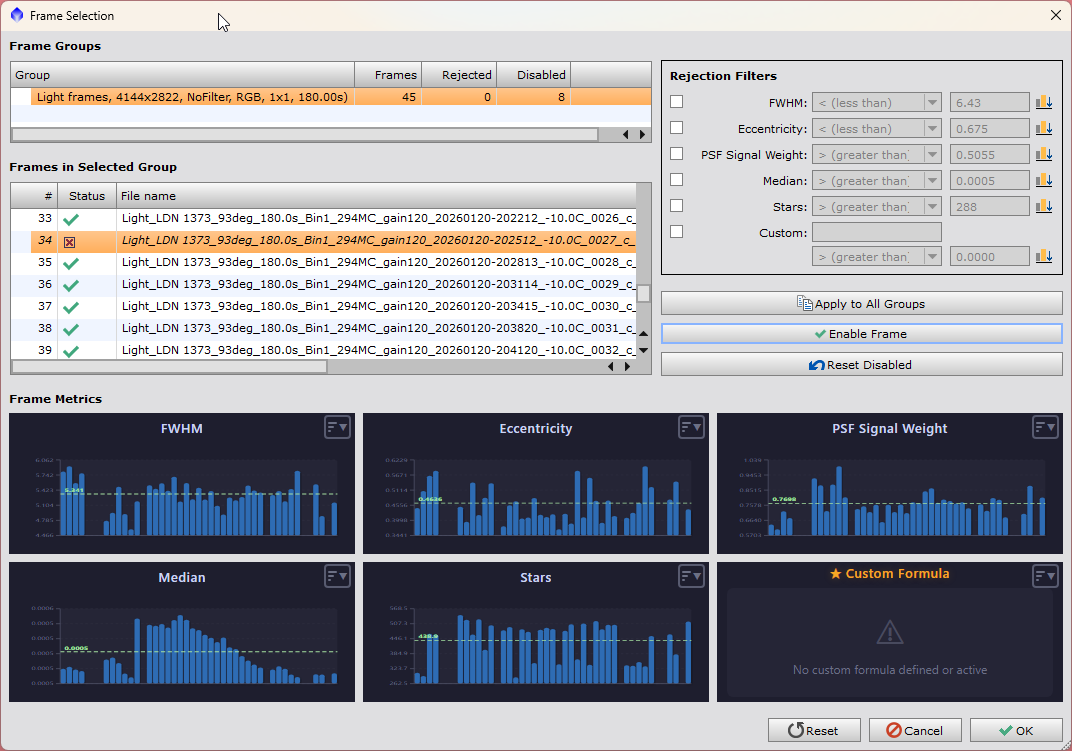The height and width of the screenshot is (751, 1072).
Task: Open the Median chart options icon
Action: (x=337, y=576)
